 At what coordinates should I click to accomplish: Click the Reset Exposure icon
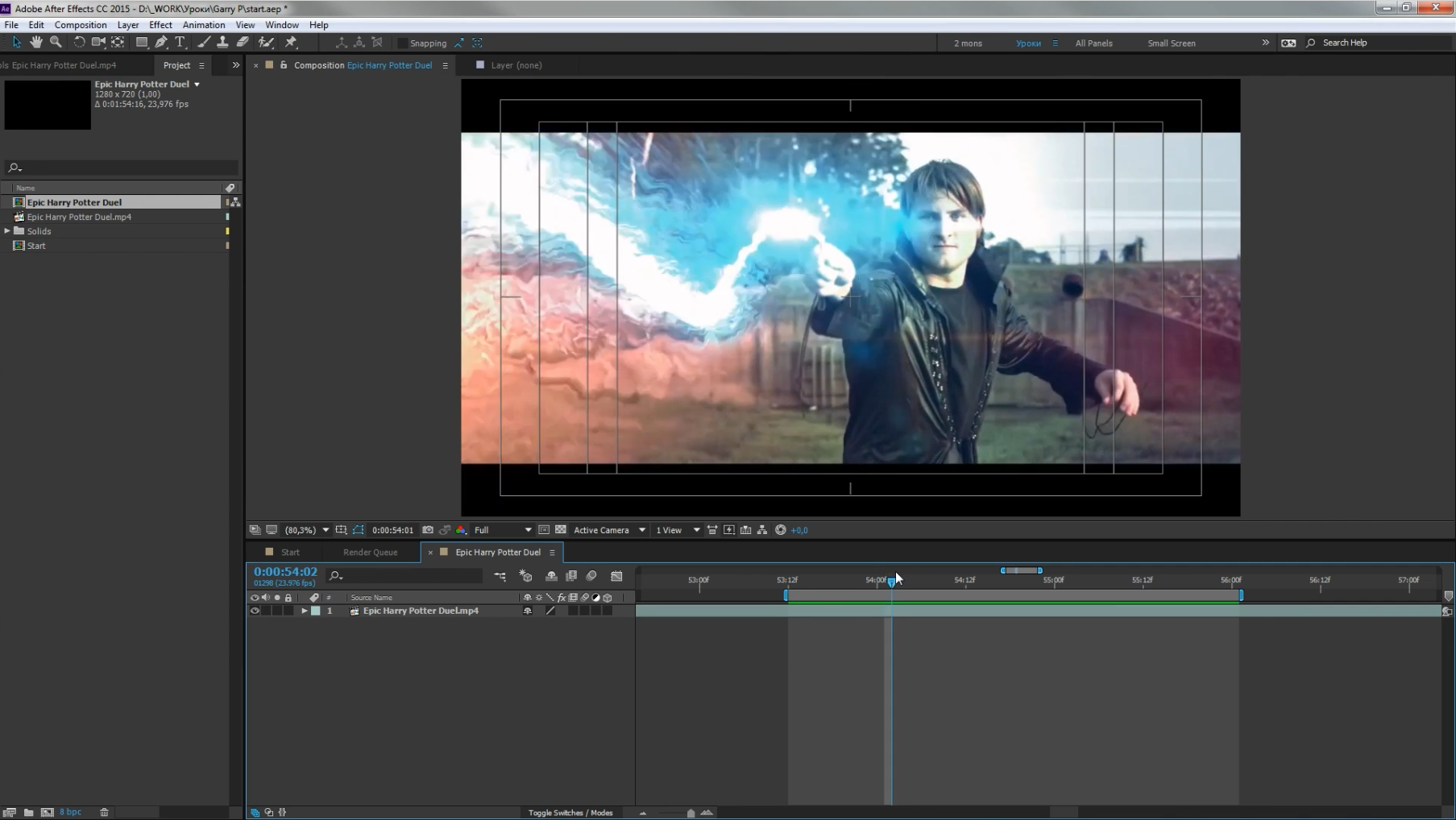pyautogui.click(x=780, y=530)
